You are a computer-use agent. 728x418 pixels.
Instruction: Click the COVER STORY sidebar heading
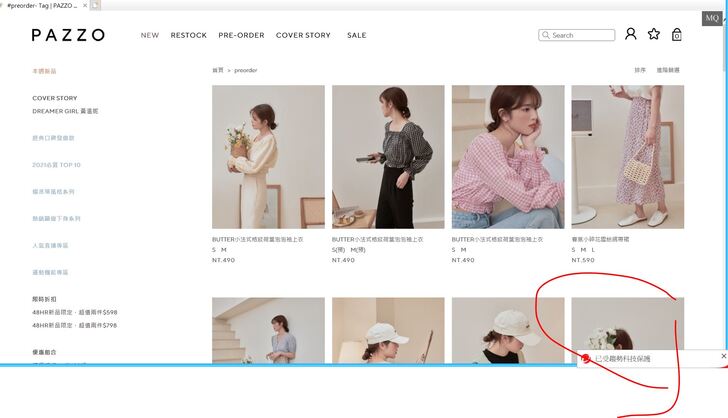click(x=55, y=98)
